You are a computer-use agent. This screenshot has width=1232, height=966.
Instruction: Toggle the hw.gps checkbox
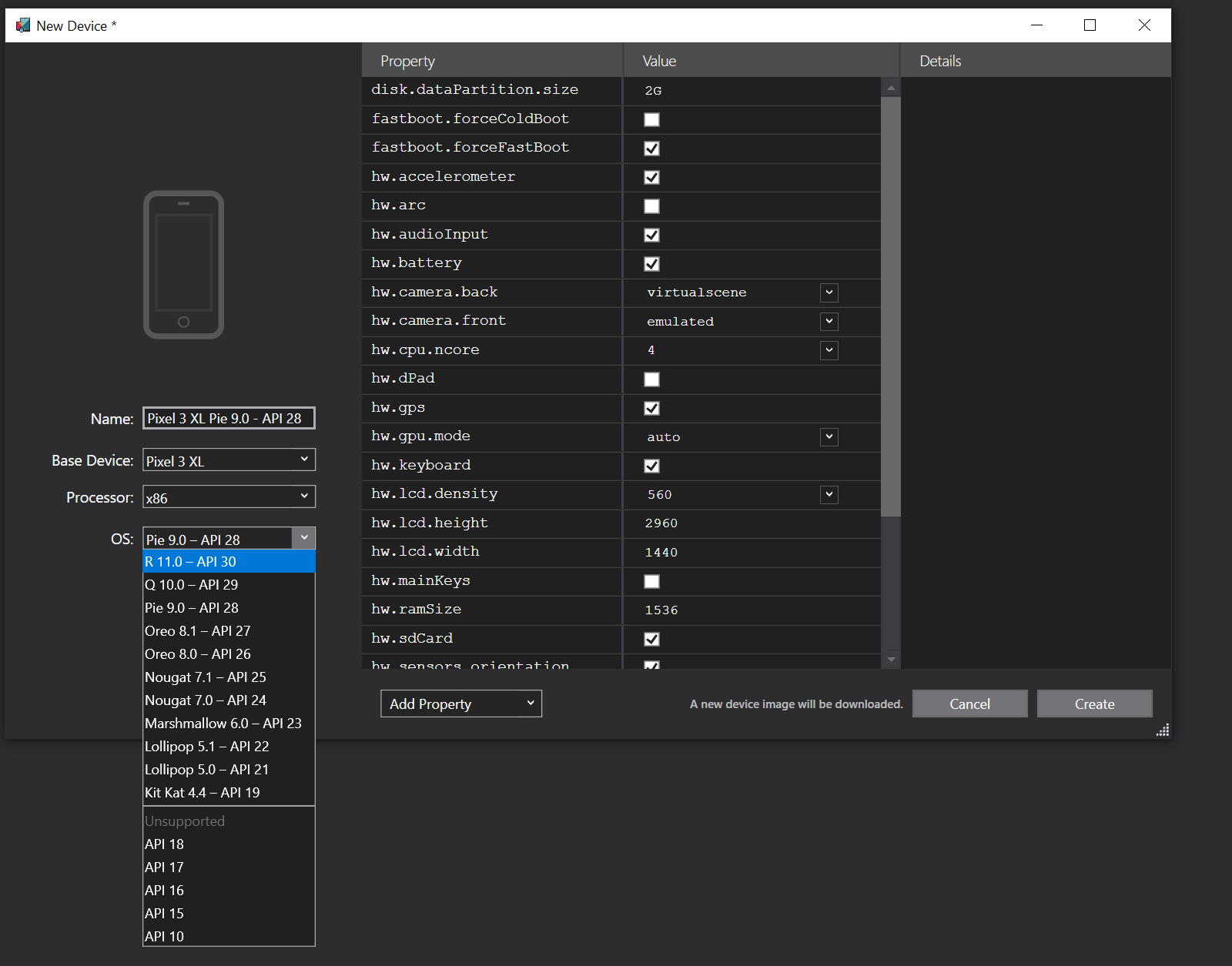click(x=651, y=408)
